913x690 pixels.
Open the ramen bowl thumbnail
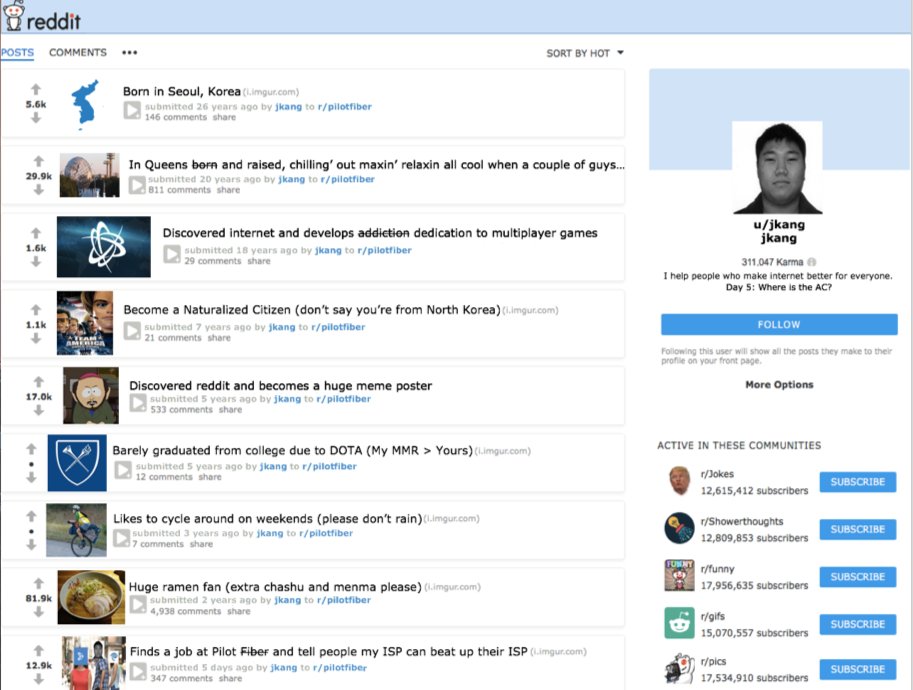[x=91, y=597]
